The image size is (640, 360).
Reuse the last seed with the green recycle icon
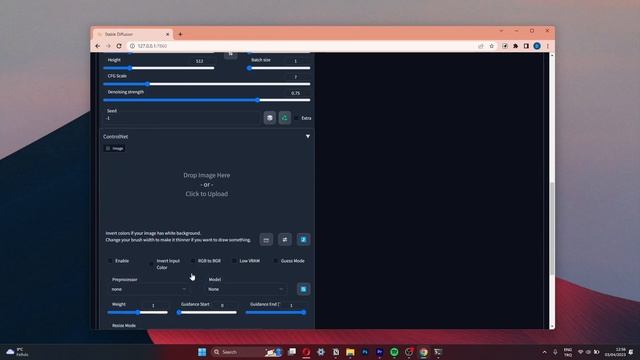284,118
